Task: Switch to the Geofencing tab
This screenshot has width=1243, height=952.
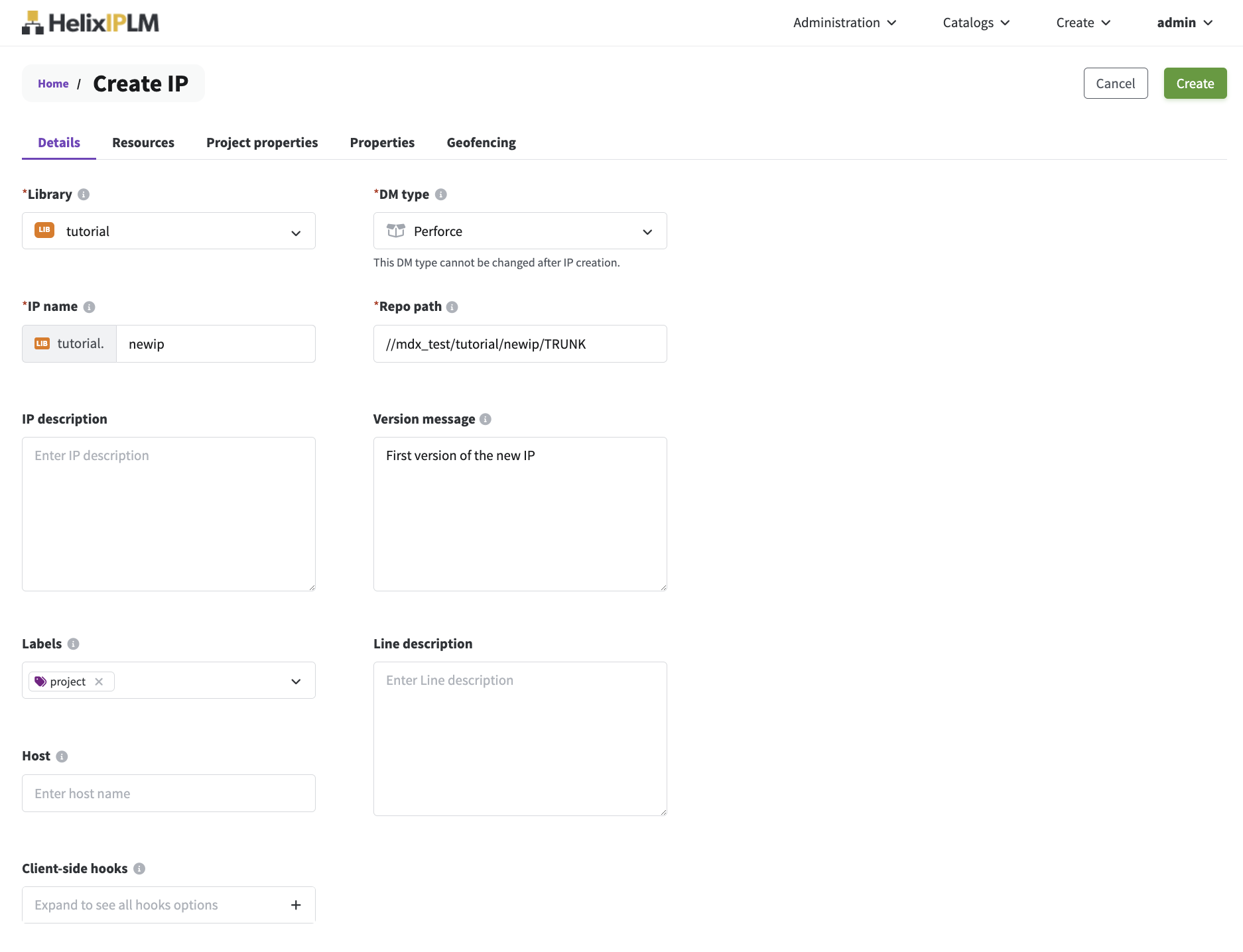Action: pyautogui.click(x=481, y=143)
